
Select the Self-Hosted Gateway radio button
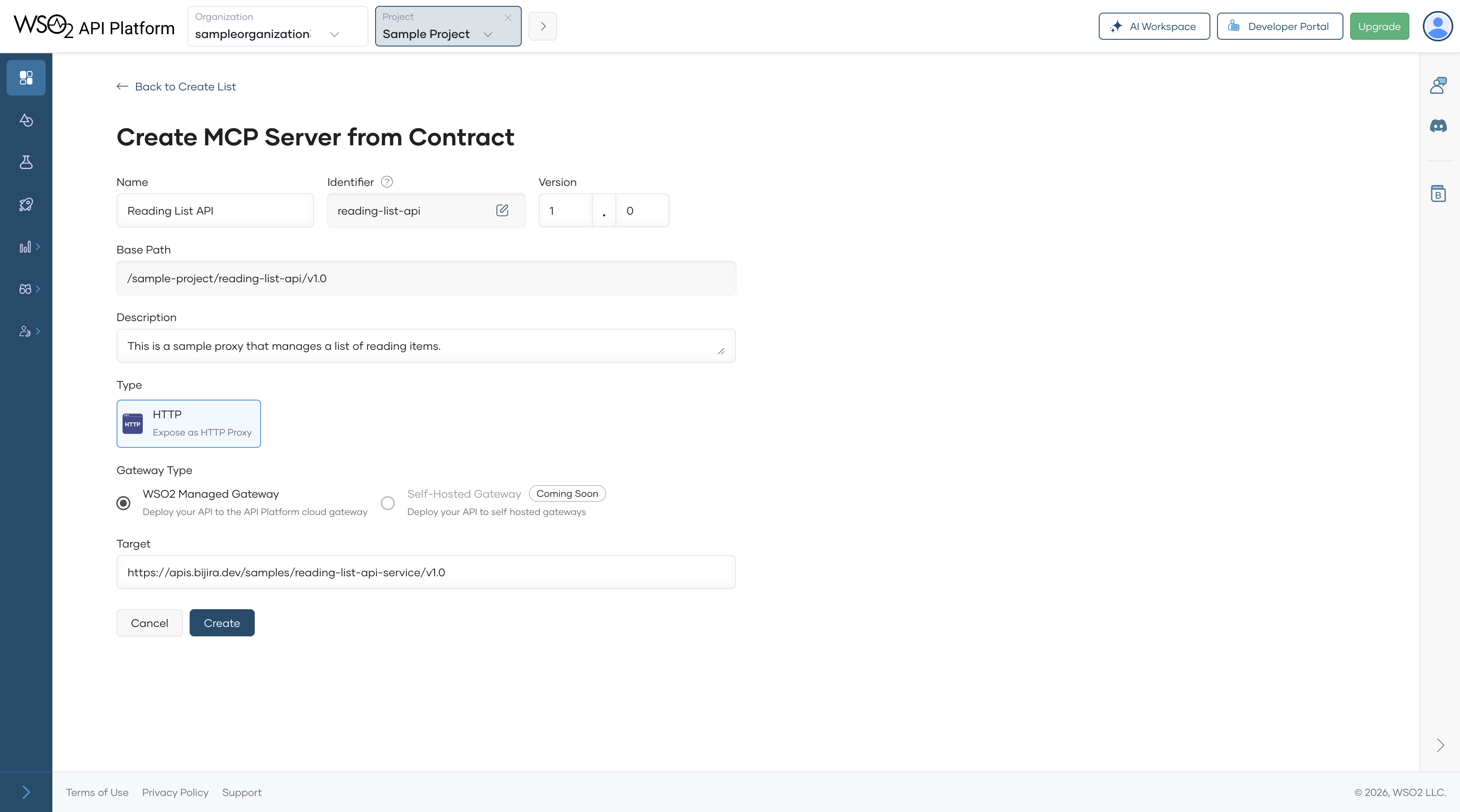(x=388, y=503)
